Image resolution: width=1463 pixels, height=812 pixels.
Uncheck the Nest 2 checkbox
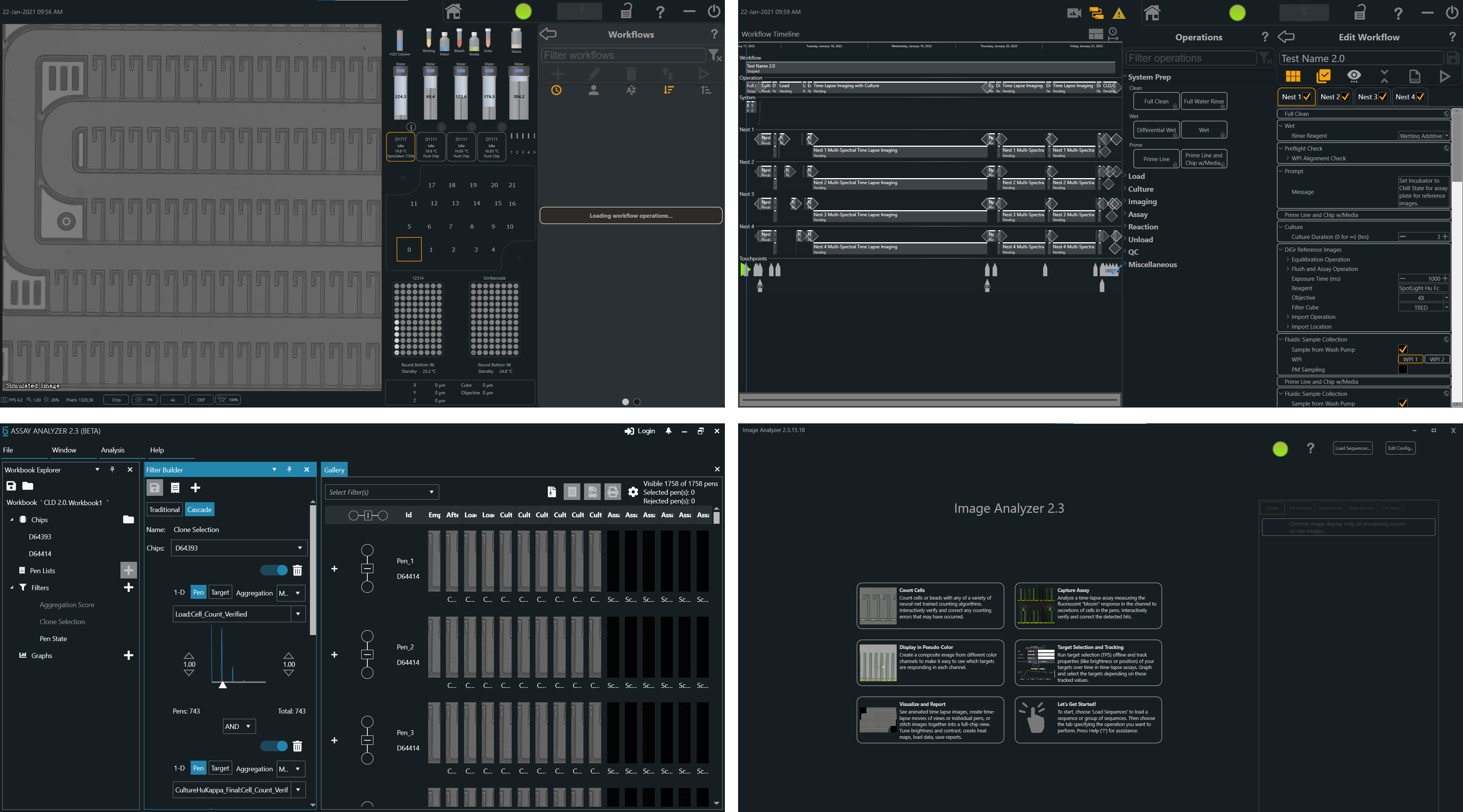click(1346, 97)
